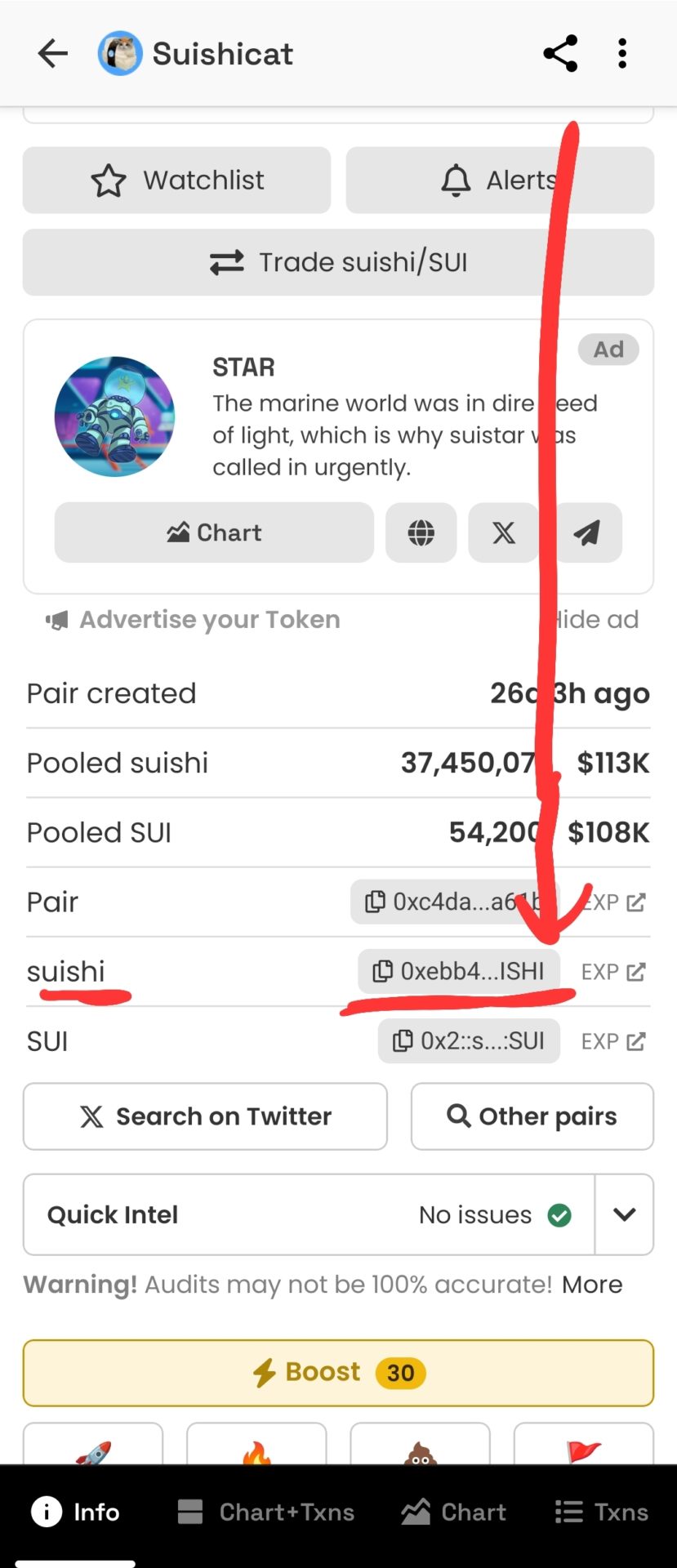677x1568 pixels.
Task: Switch to the Txns tab
Action: tap(602, 1512)
